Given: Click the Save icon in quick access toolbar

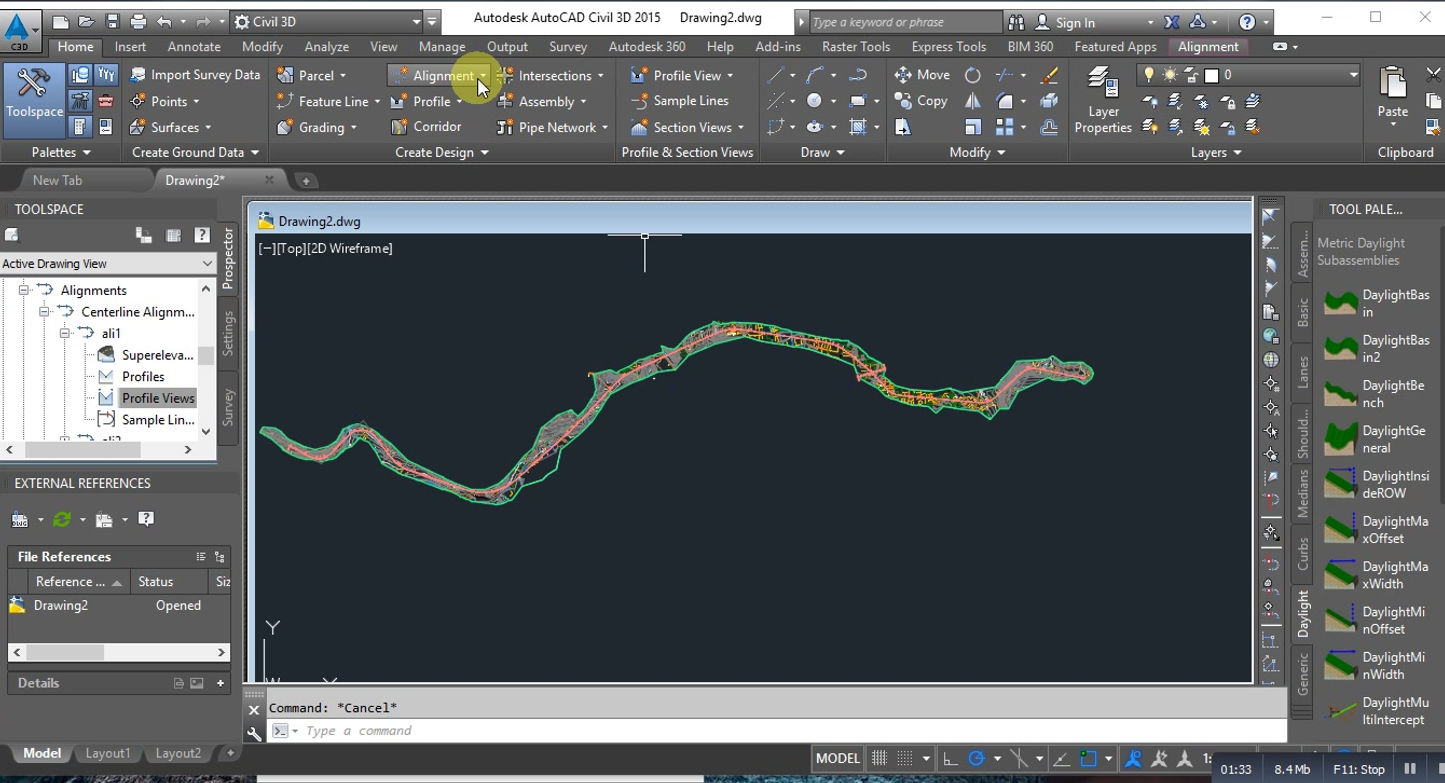Looking at the screenshot, I should click(x=112, y=21).
